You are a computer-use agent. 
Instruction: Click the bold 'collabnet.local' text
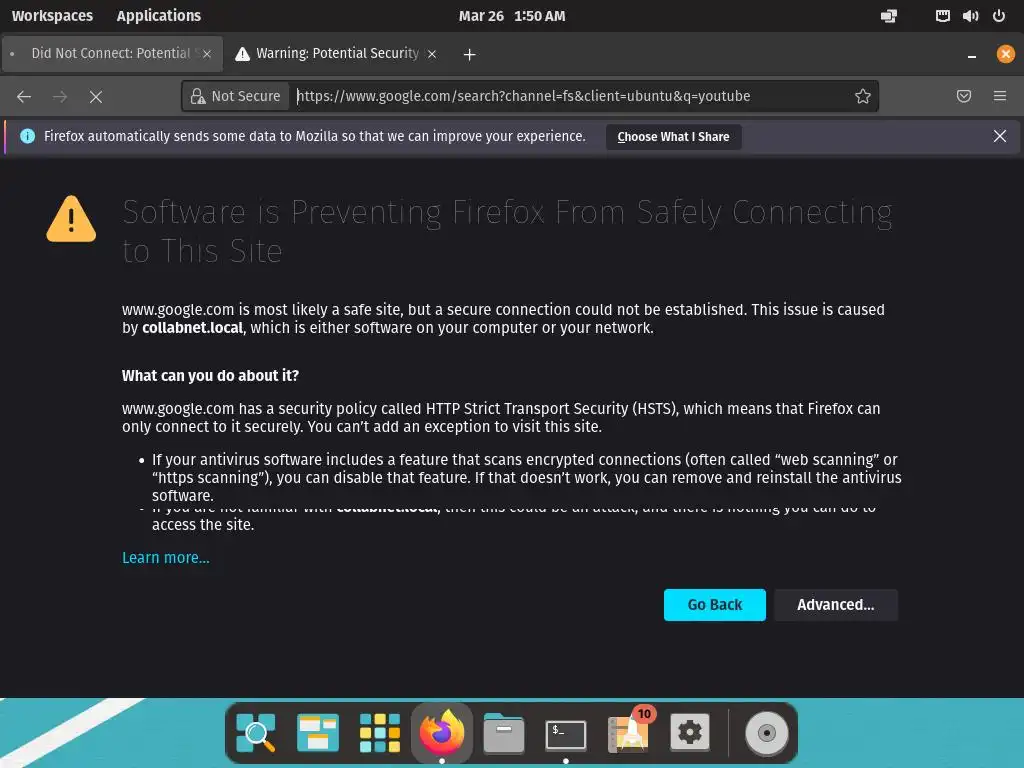pos(193,328)
